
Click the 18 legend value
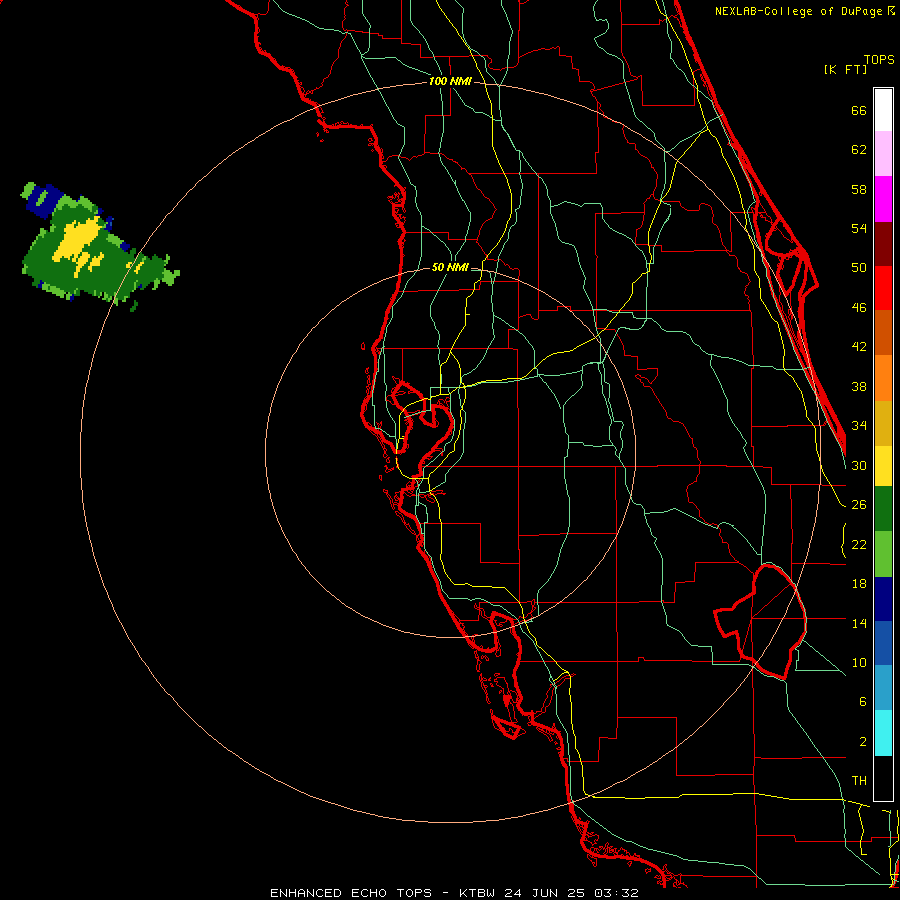point(859,584)
